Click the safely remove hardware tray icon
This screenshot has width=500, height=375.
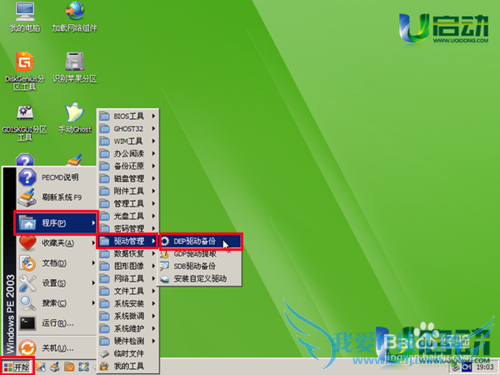455,367
